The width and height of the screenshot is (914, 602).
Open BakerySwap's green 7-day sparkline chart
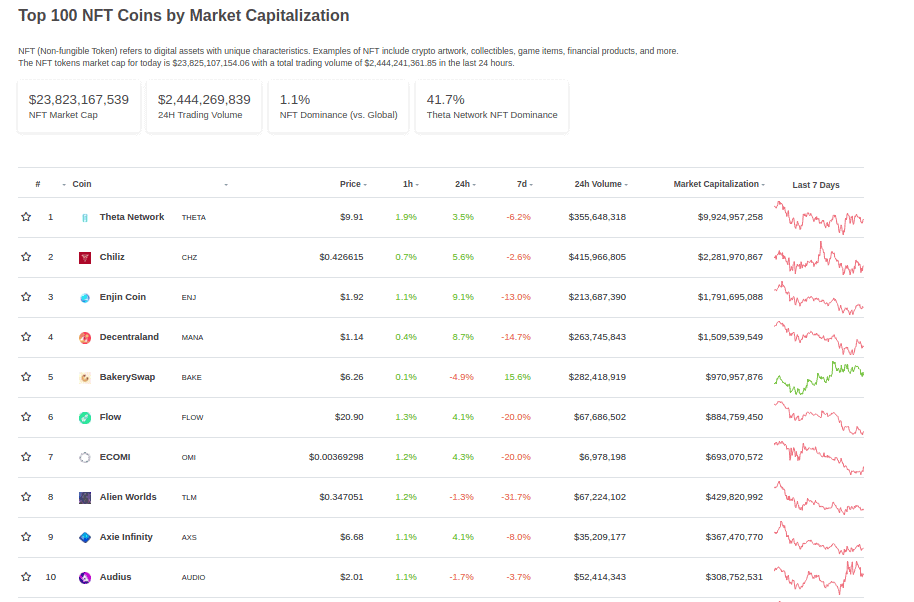(x=818, y=378)
